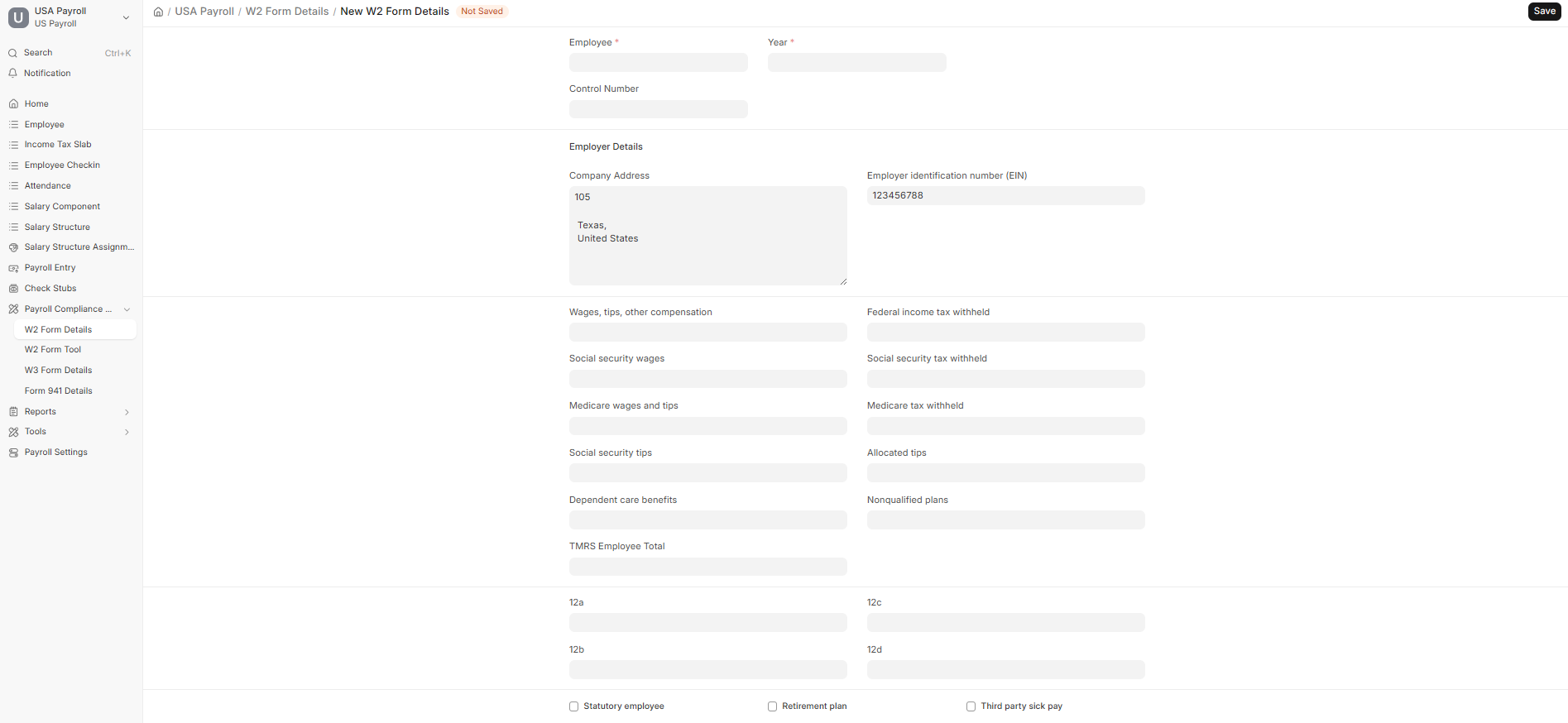The height and width of the screenshot is (723, 1568).
Task: Click the 12c input field
Action: pos(1006,623)
